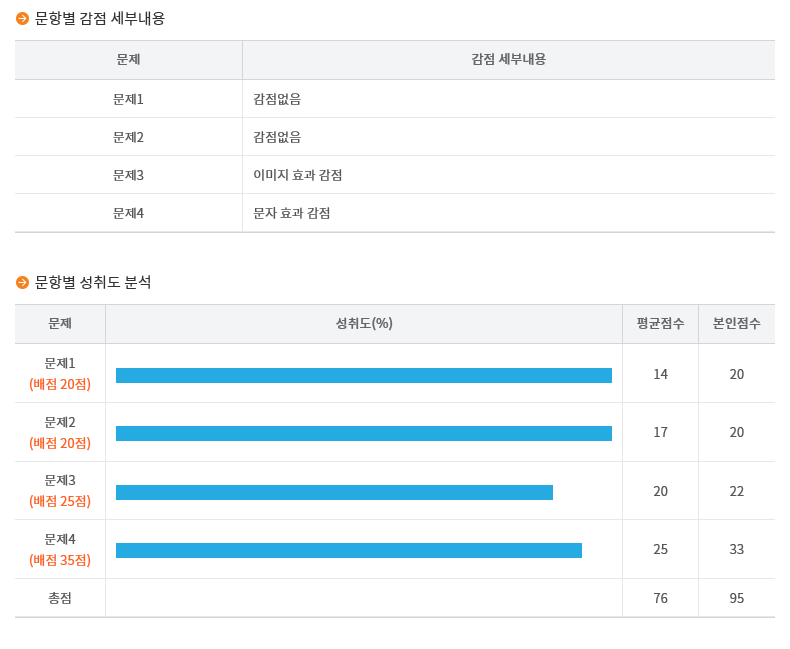Click own score 20 for 문제2
Viewport: 790px width, 649px height.
tap(737, 432)
